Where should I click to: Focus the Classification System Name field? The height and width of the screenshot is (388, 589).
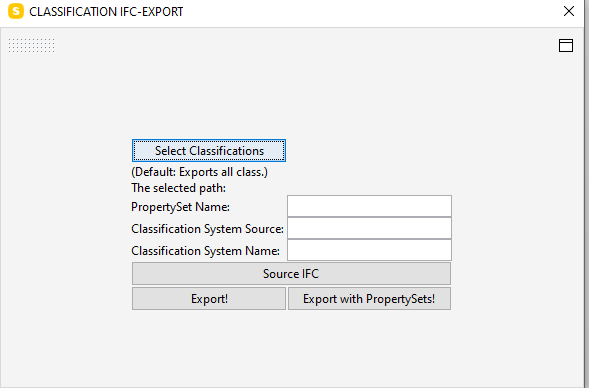[369, 250]
